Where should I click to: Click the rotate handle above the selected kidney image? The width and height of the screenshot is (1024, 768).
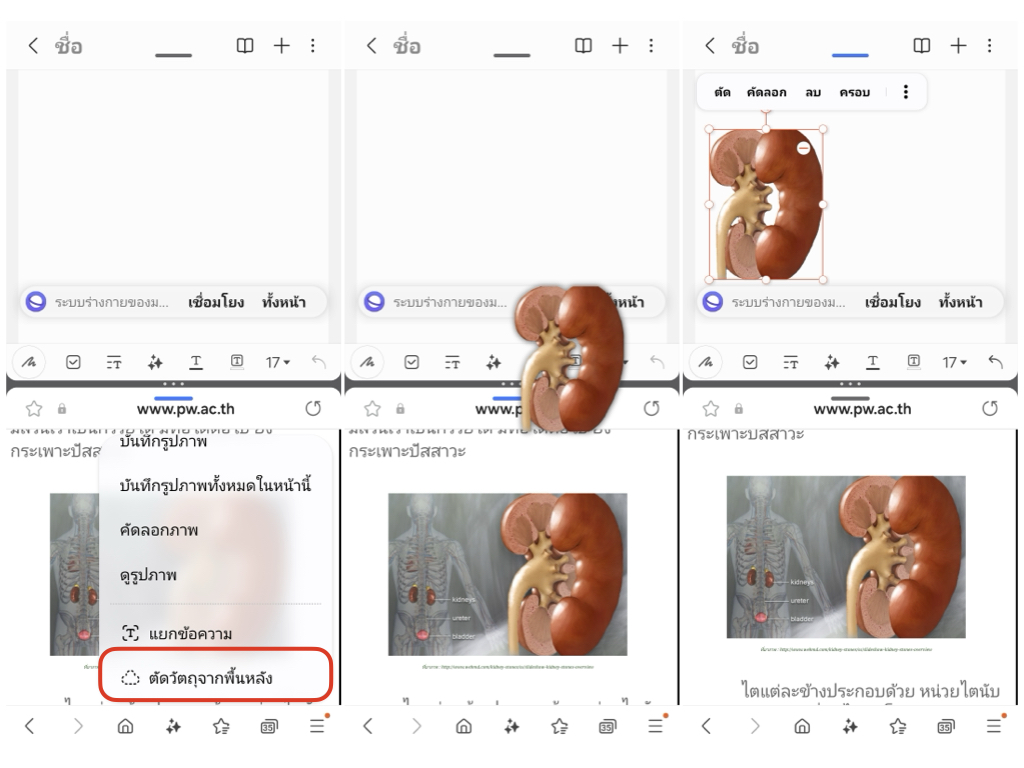click(x=766, y=113)
